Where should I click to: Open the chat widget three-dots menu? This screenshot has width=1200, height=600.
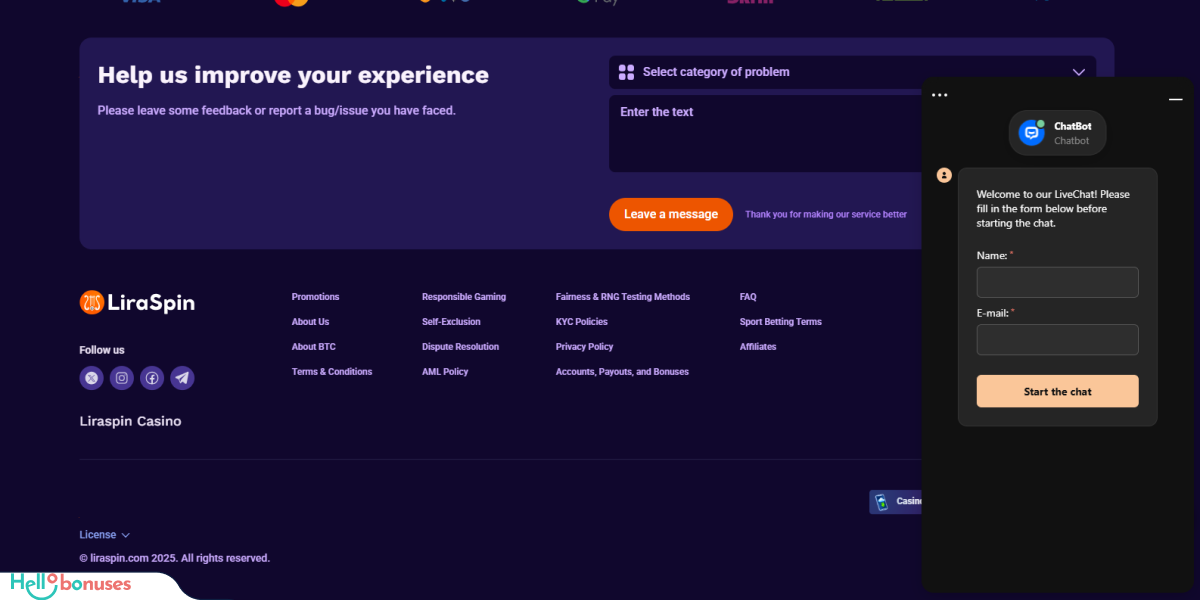click(939, 95)
